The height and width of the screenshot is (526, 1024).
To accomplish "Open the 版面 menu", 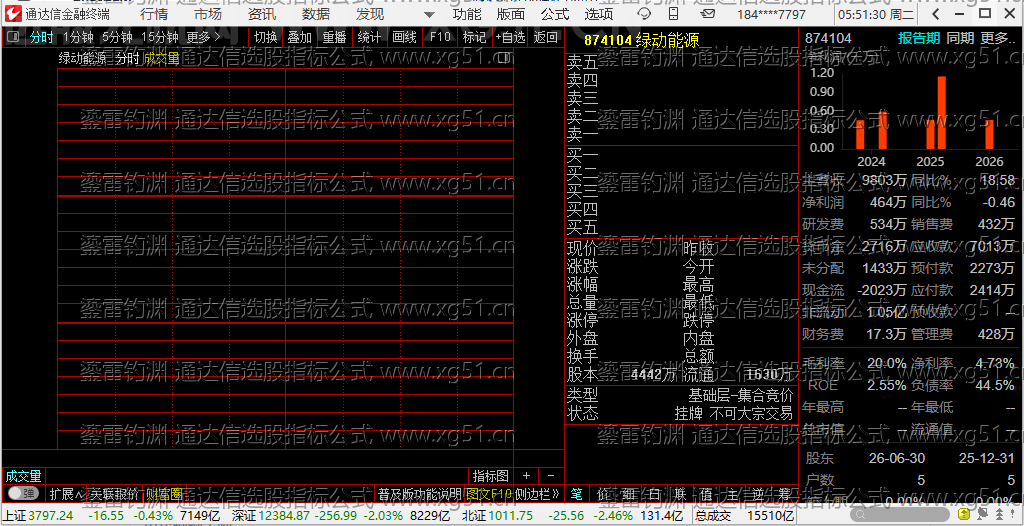I will 511,14.
